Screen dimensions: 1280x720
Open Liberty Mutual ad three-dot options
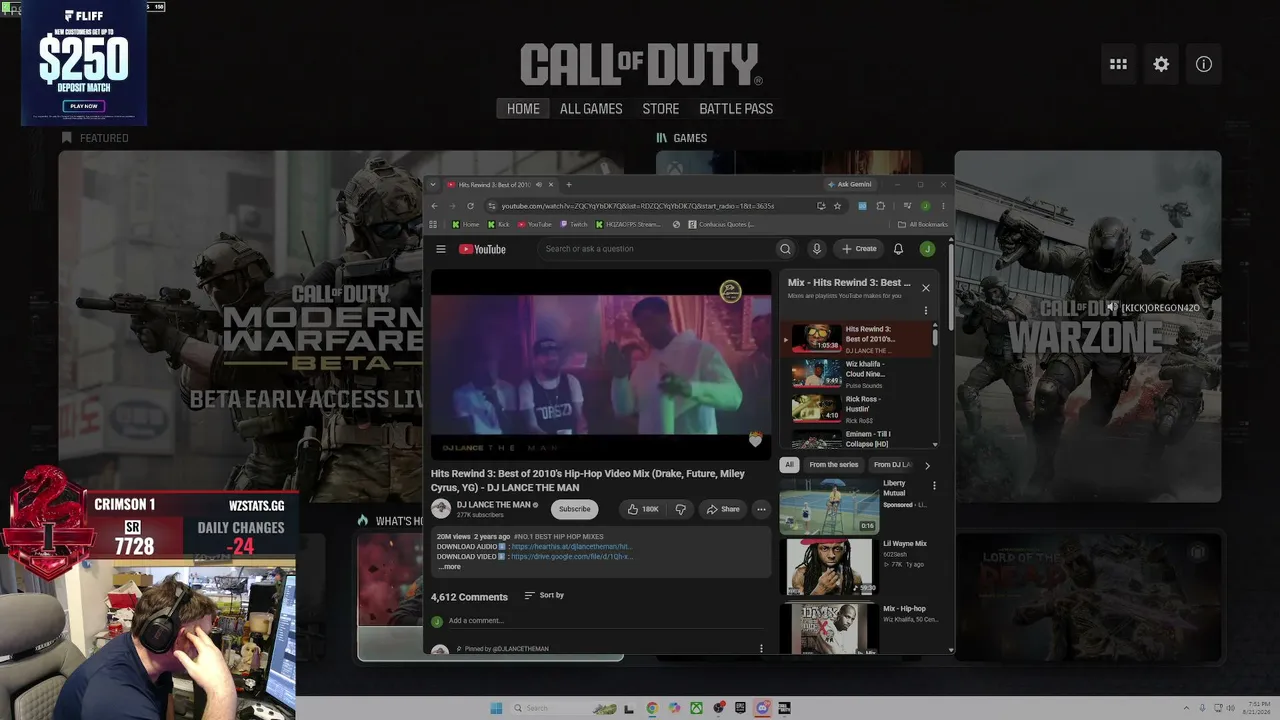[x=934, y=486]
